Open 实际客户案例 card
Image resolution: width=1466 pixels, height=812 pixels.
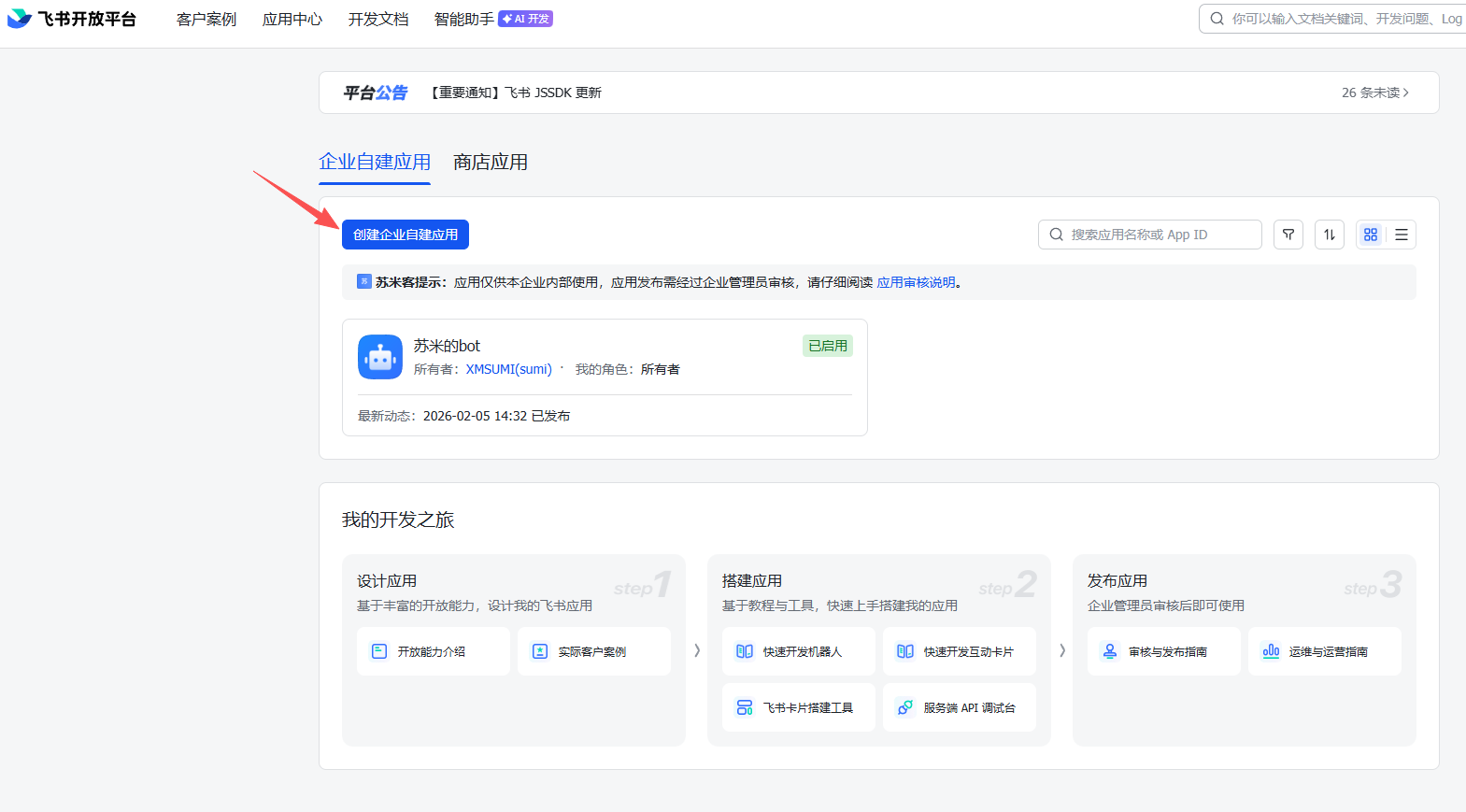(593, 651)
